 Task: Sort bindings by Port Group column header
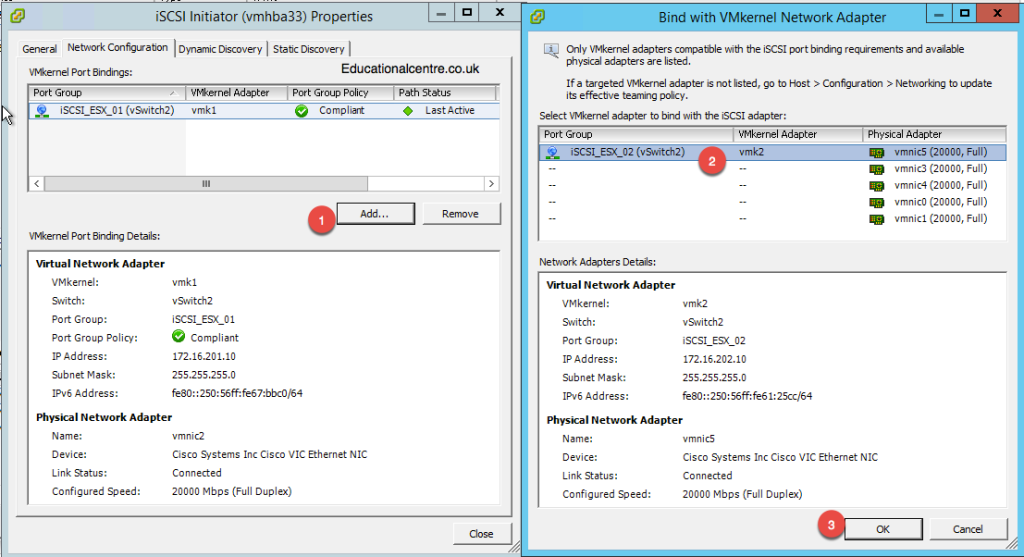click(107, 93)
